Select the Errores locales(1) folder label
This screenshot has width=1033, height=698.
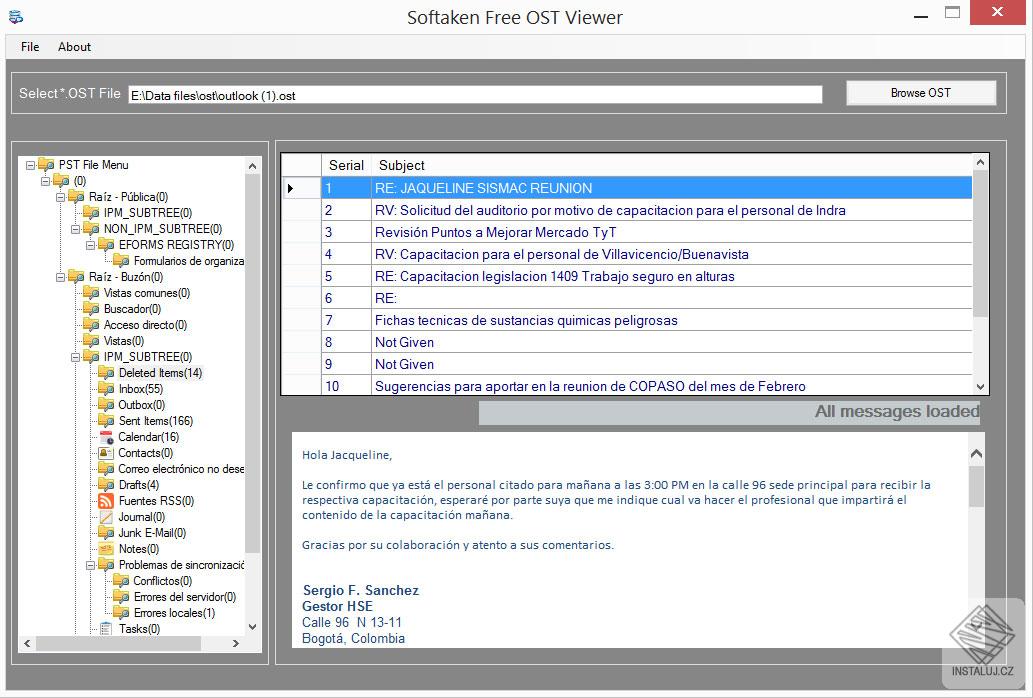(x=175, y=613)
